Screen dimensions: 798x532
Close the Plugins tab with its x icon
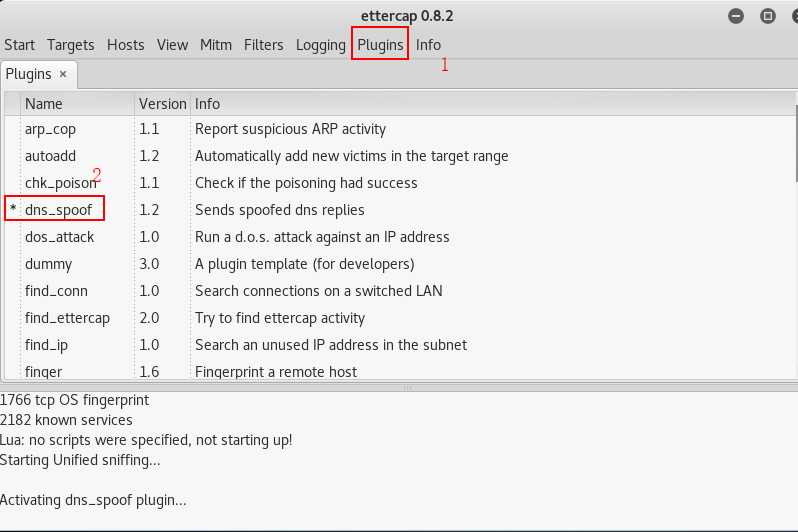63,74
